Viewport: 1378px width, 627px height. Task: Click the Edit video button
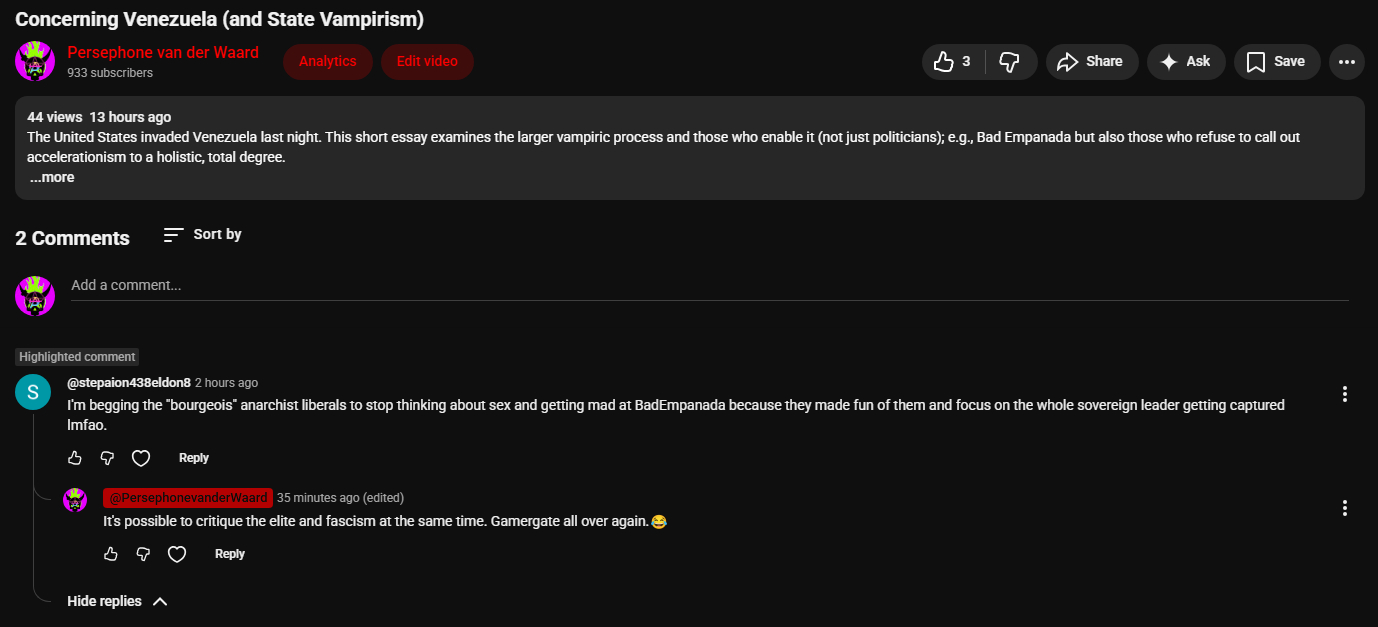tap(427, 62)
